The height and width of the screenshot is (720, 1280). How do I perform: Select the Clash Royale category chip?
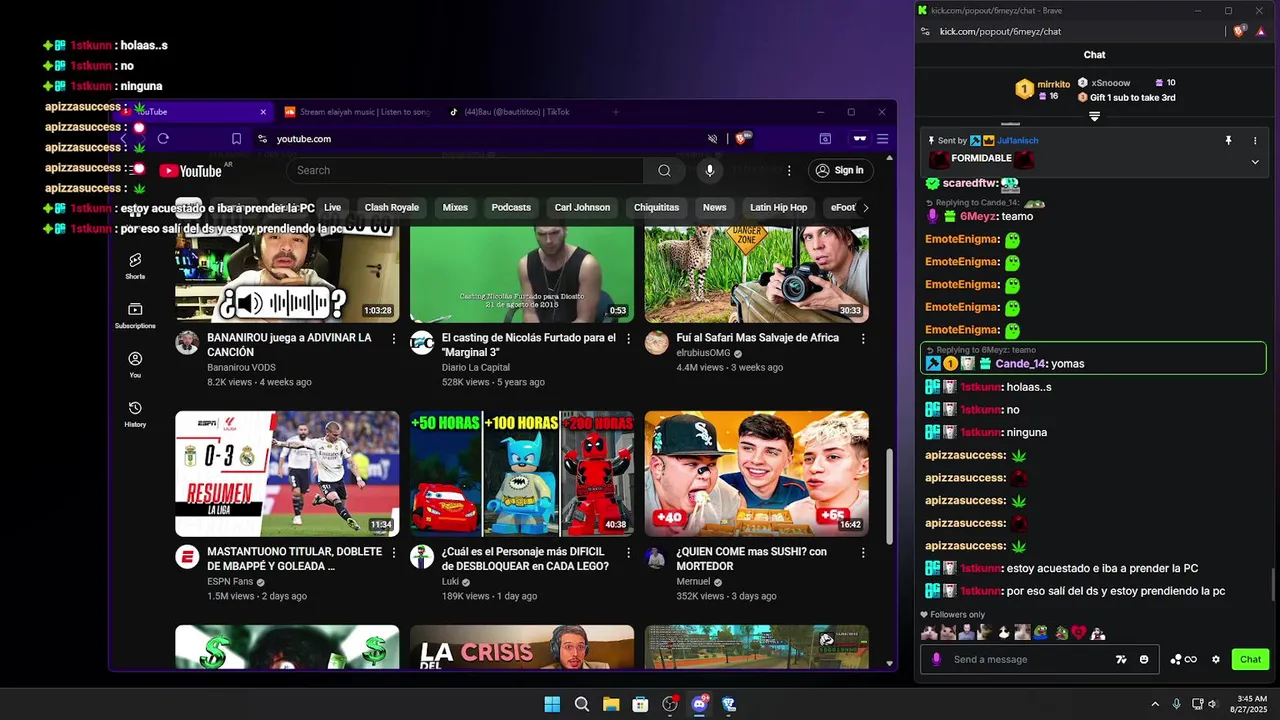click(x=392, y=207)
